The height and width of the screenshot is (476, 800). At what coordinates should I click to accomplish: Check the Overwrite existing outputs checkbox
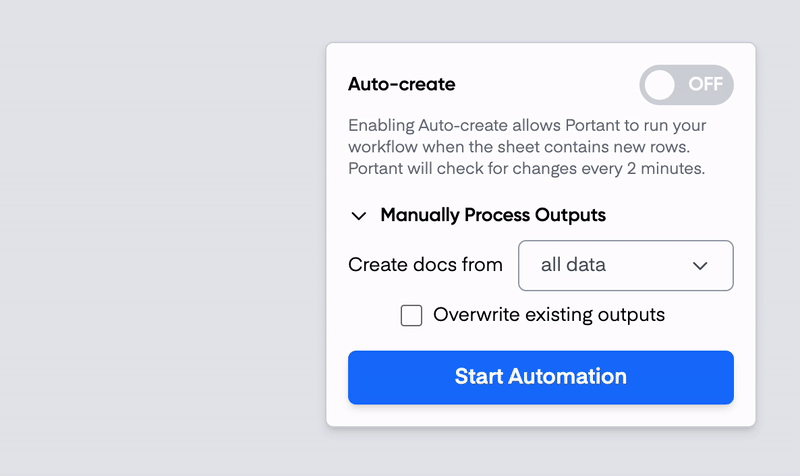(x=411, y=316)
